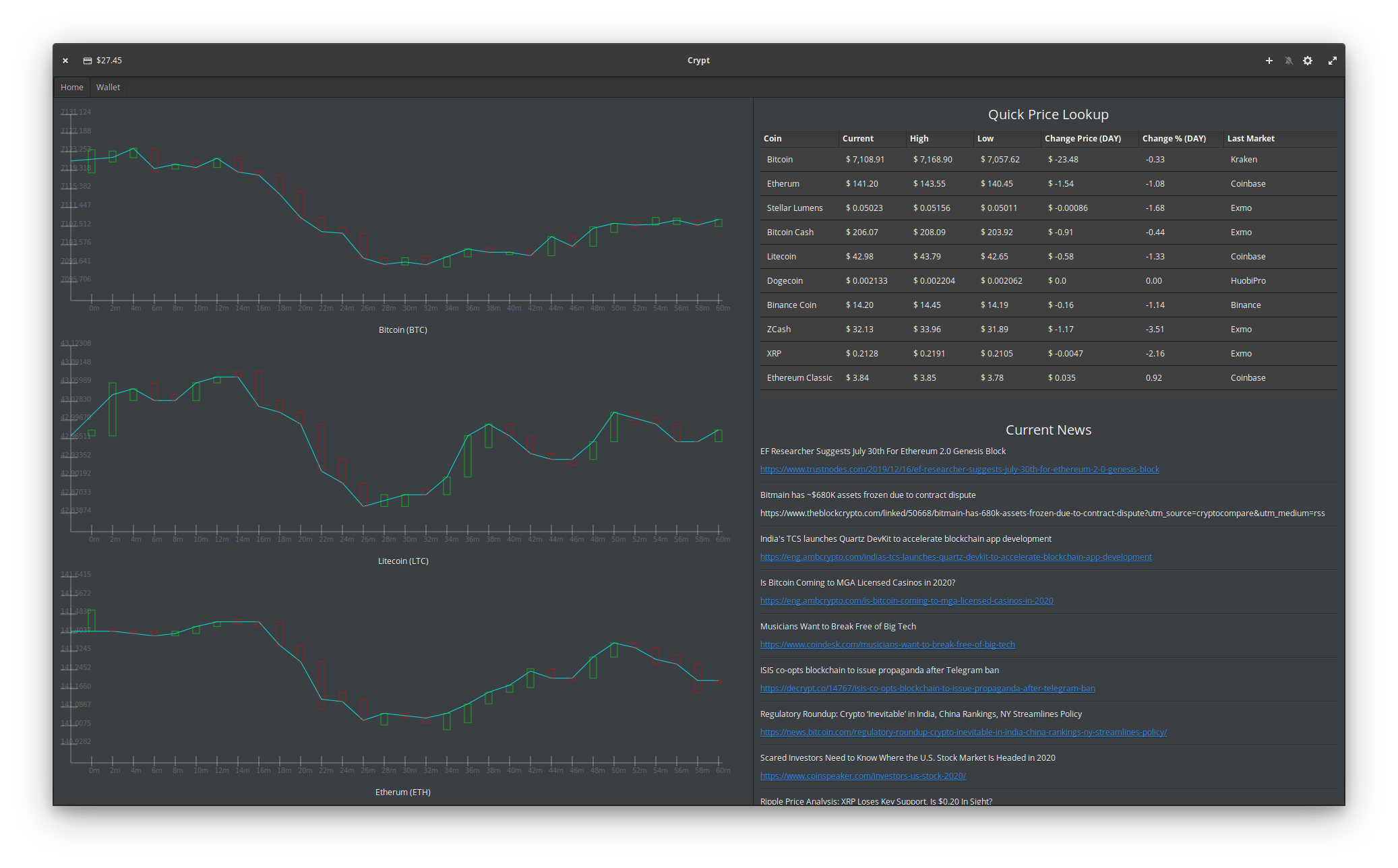The image size is (1398, 868).
Task: Click the plus add icon in header
Action: click(x=1269, y=61)
